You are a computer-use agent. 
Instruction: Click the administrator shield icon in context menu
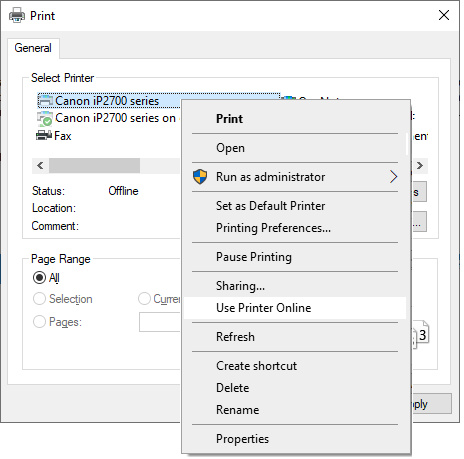(x=200, y=177)
